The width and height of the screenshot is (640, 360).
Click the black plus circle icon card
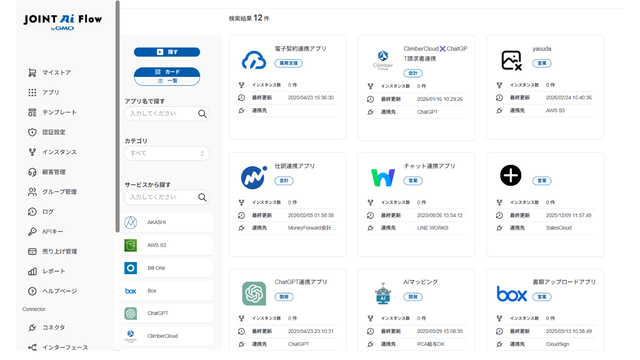(x=511, y=176)
